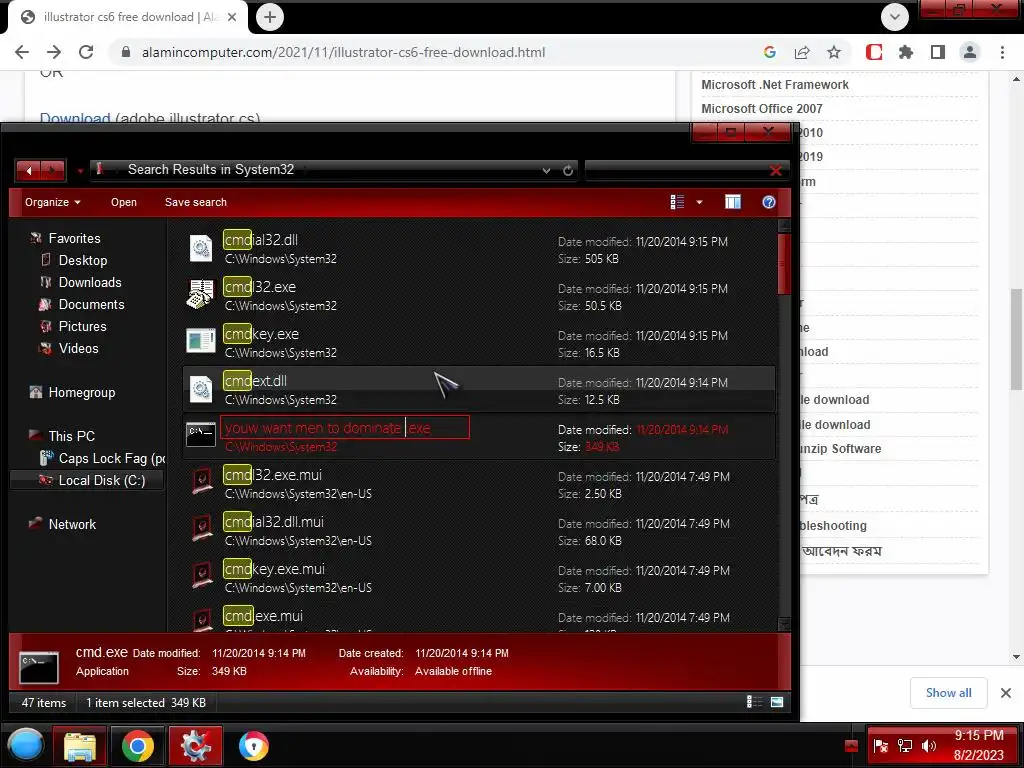Open Chrome profile avatar
Image resolution: width=1024 pixels, height=768 pixels.
970,52
